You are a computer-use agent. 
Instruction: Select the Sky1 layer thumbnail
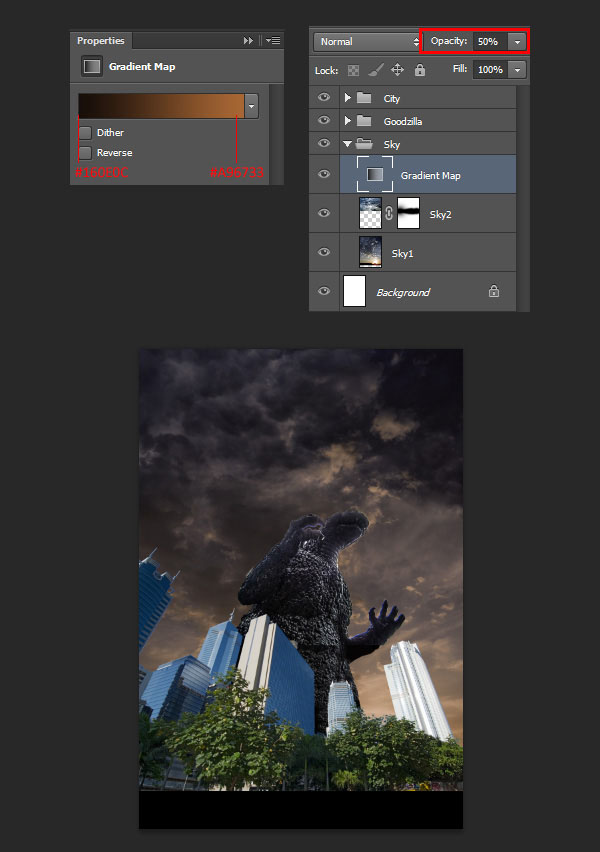(370, 252)
